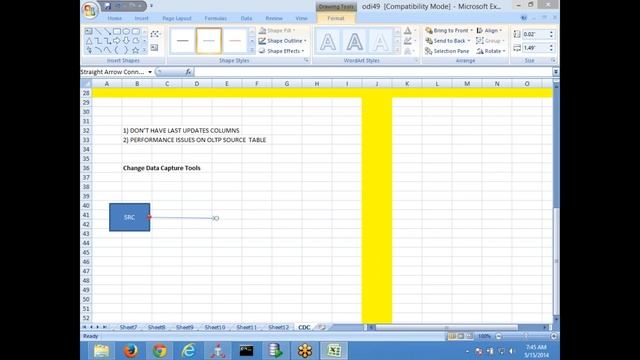Viewport: 640px width, 360px height.
Task: Edit the shape width field
Action: [x=535, y=48]
